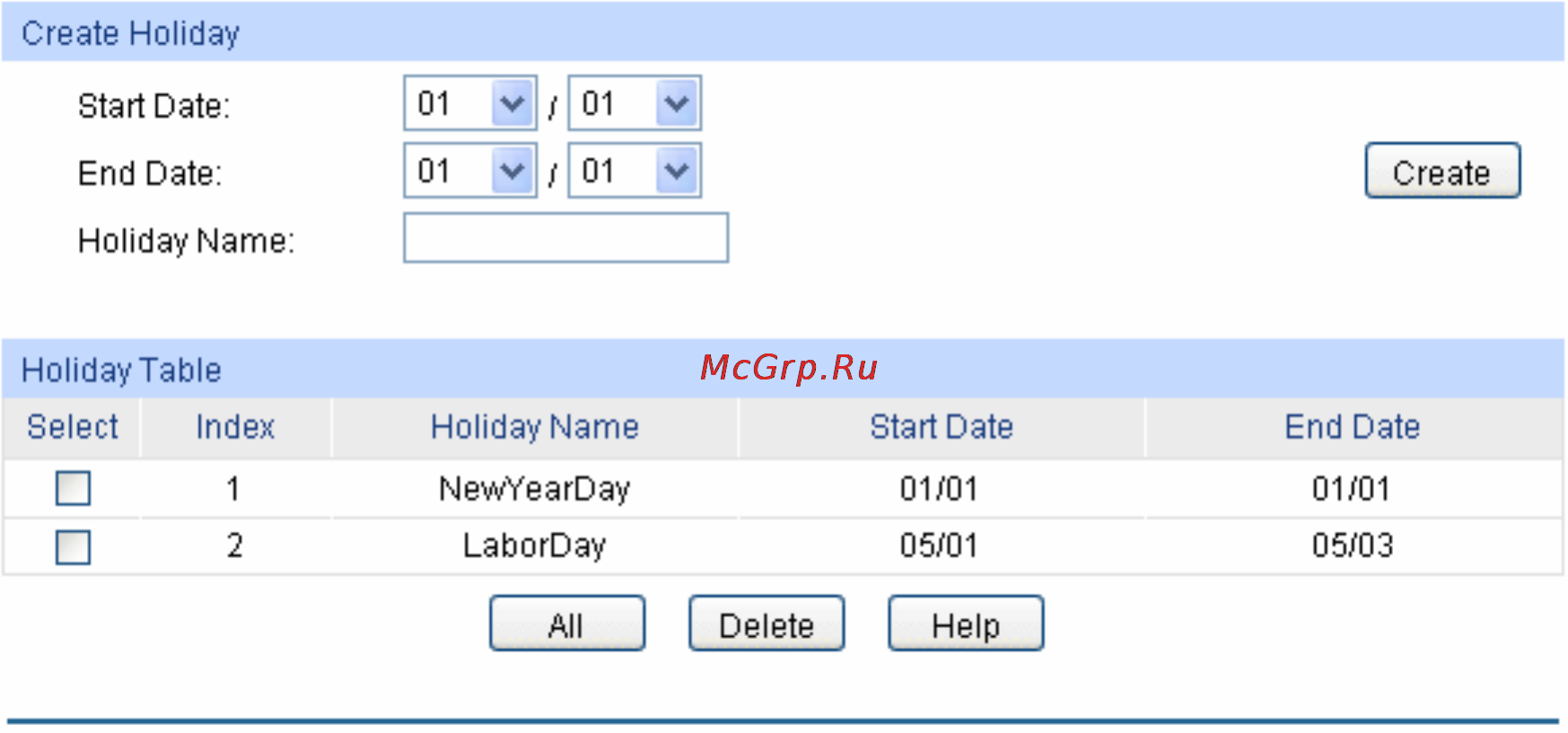This screenshot has width=1568, height=733.
Task: Click the End Date: form label
Action: click(149, 173)
